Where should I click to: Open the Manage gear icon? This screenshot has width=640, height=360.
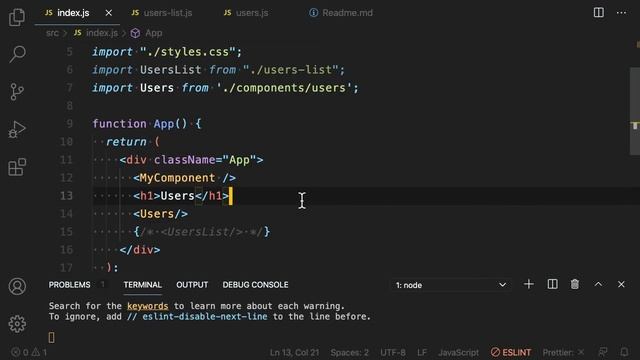point(17,324)
